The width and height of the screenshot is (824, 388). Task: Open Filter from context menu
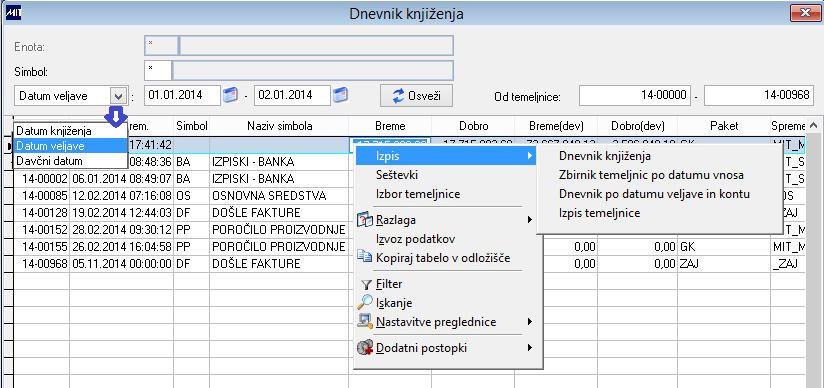coord(446,284)
